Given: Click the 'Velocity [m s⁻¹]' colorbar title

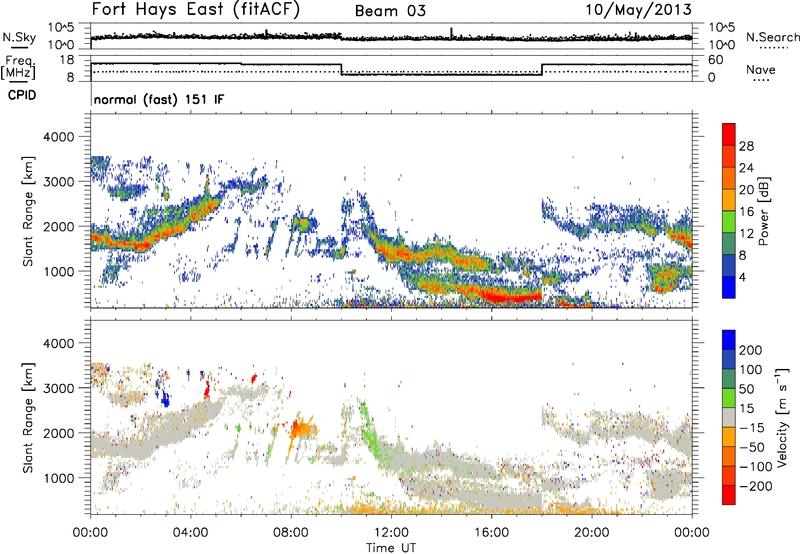Looking at the screenshot, I should pos(781,417).
